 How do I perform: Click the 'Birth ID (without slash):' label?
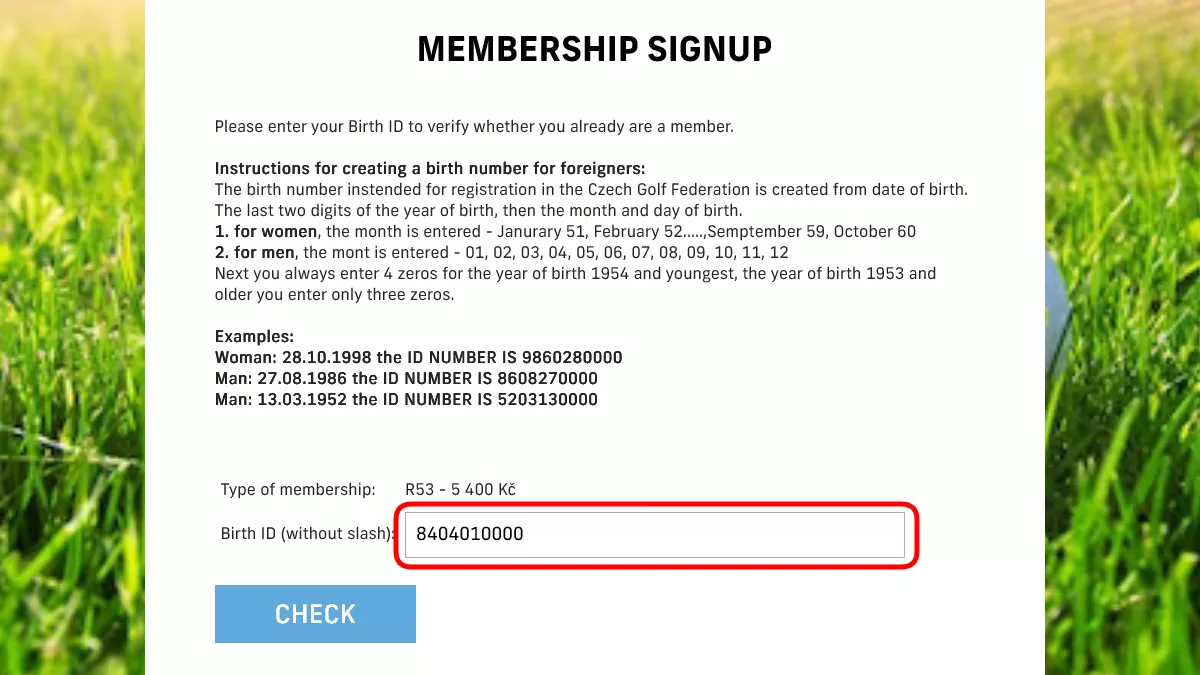pyautogui.click(x=307, y=534)
